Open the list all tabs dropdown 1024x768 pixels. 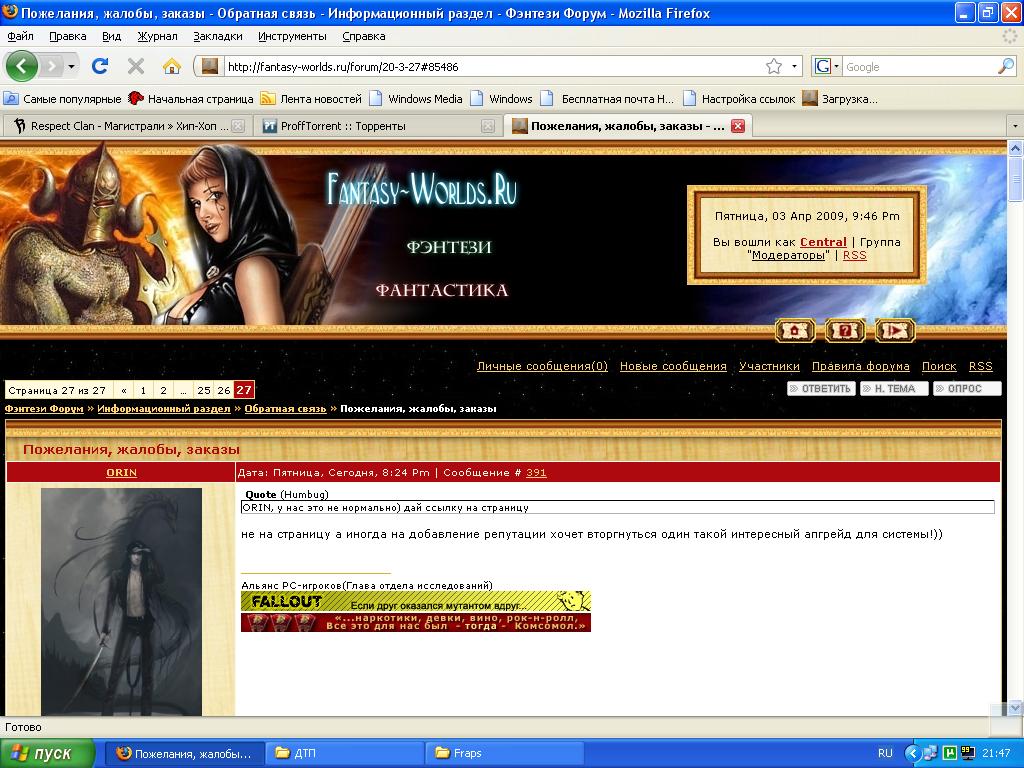pos(1014,126)
